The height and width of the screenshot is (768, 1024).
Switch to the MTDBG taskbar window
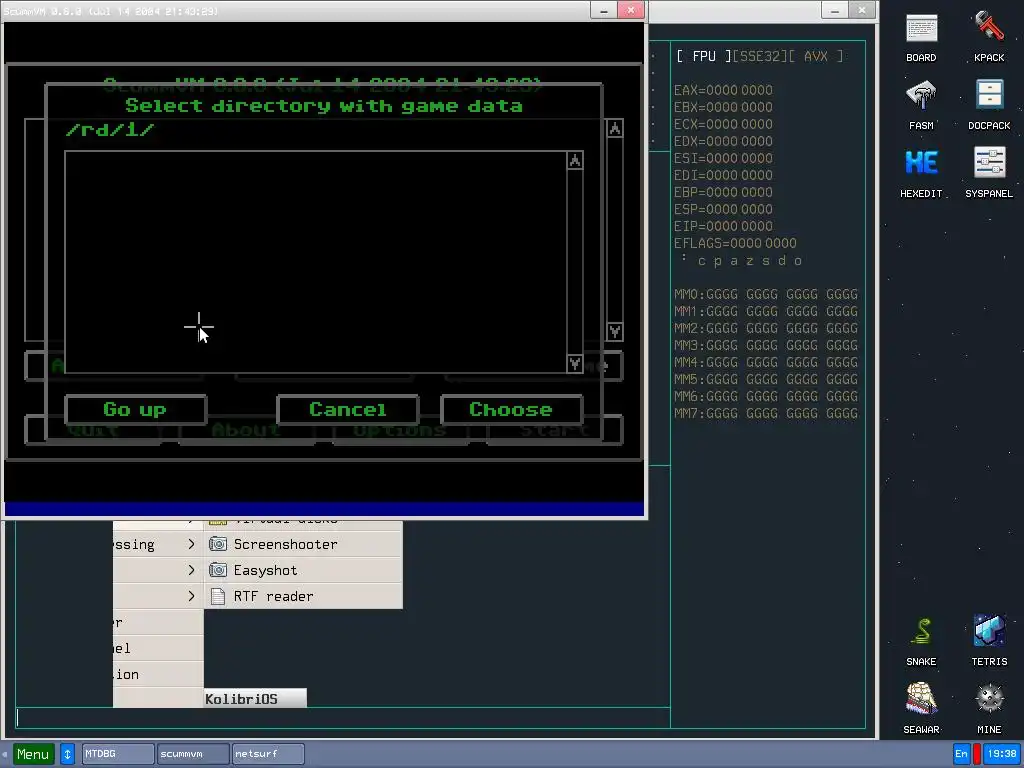pos(118,754)
